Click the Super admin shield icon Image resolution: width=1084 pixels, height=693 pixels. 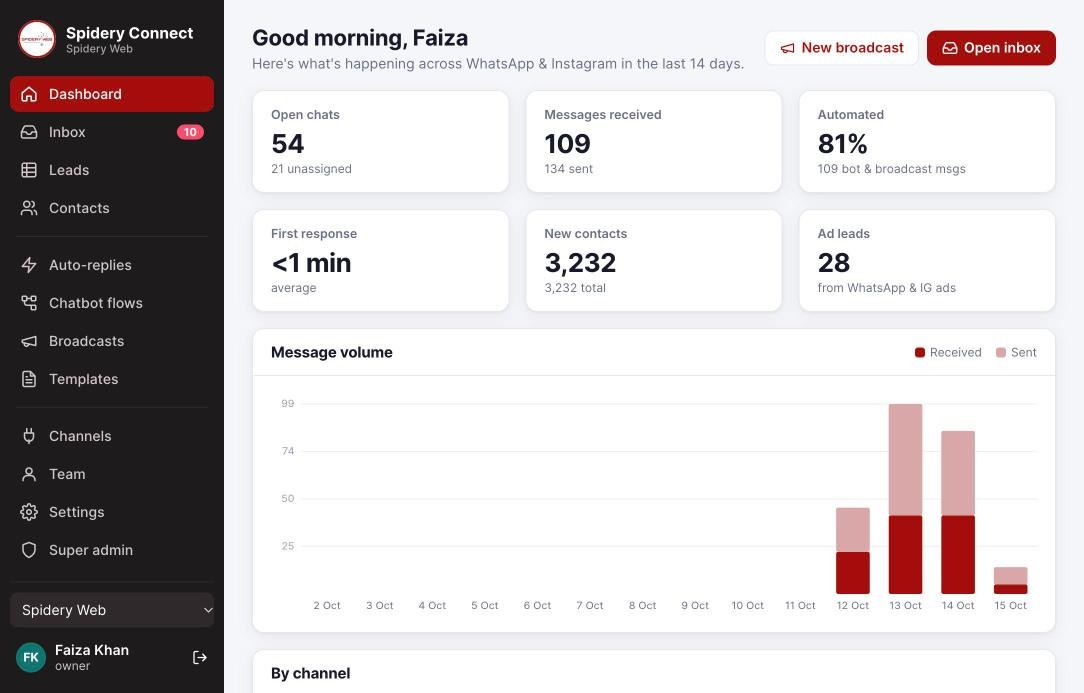(29, 550)
